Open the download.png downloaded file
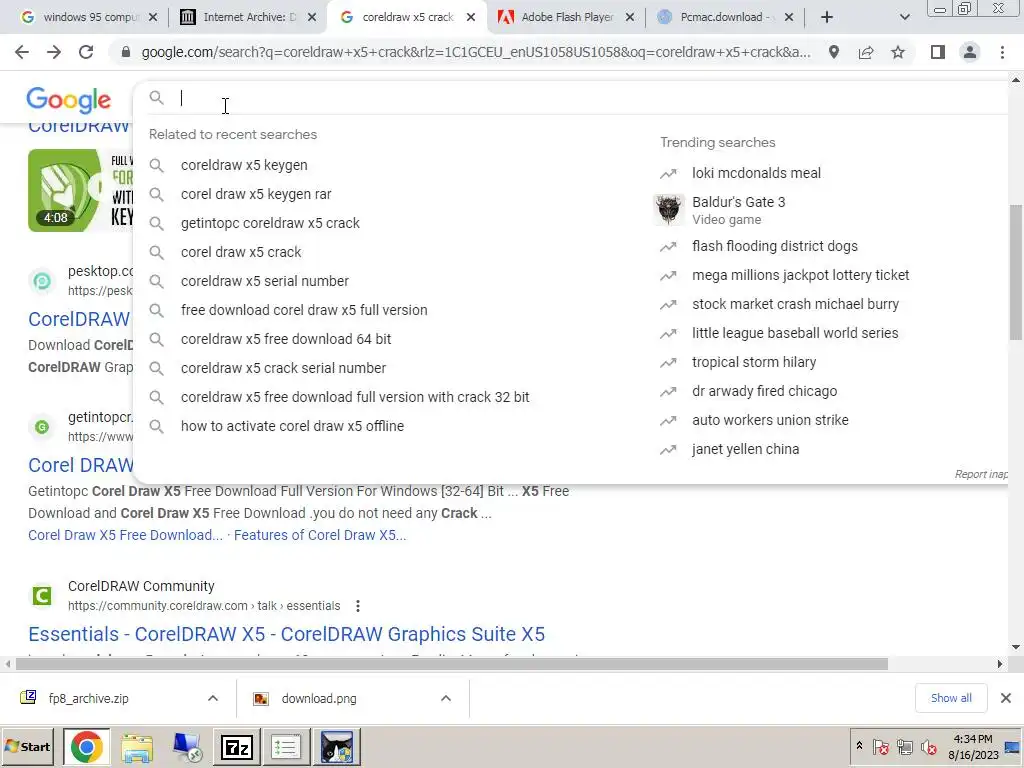The width and height of the screenshot is (1024, 768). [x=319, y=698]
